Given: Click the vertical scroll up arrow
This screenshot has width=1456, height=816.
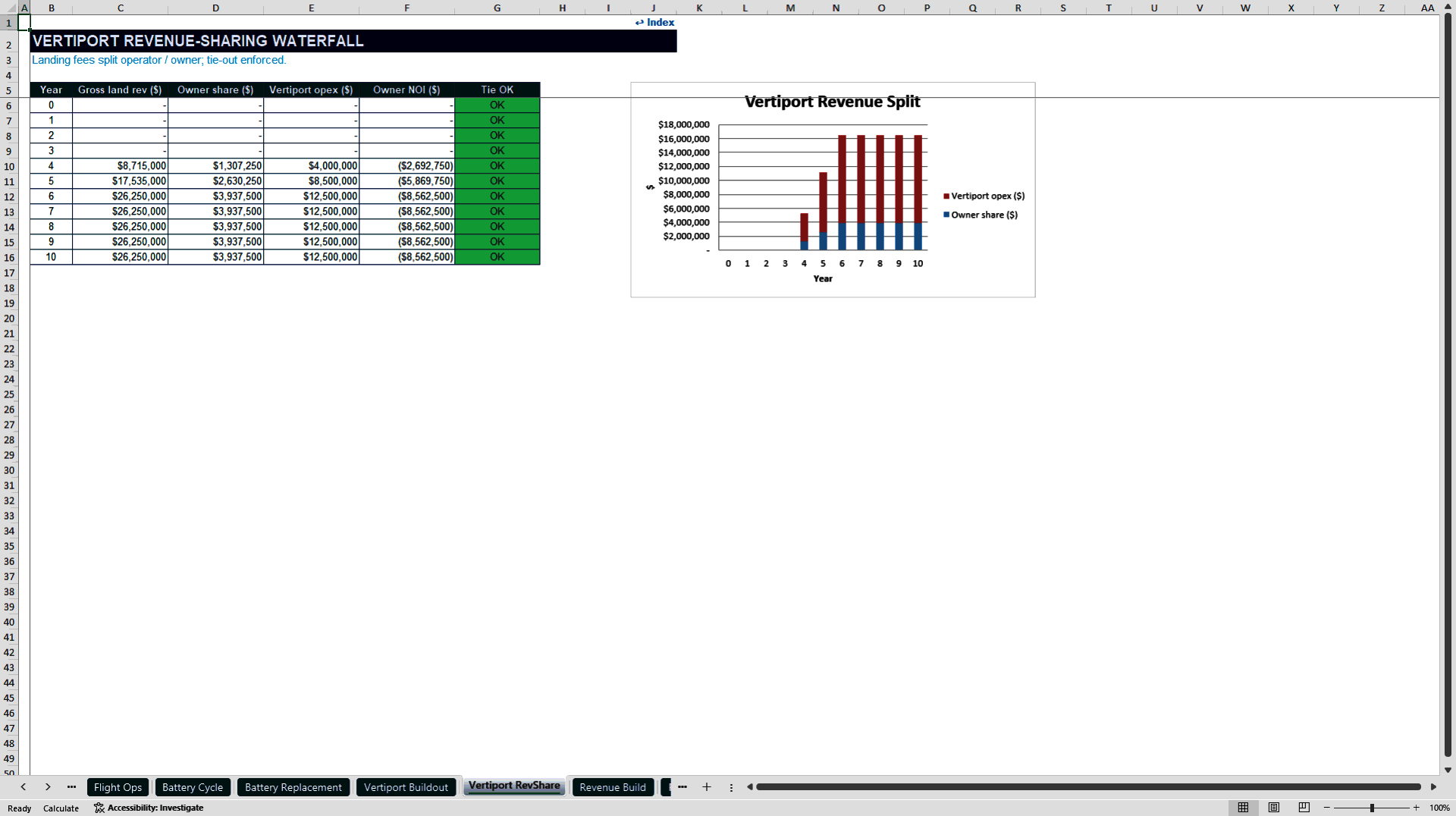Looking at the screenshot, I should pyautogui.click(x=1448, y=7).
